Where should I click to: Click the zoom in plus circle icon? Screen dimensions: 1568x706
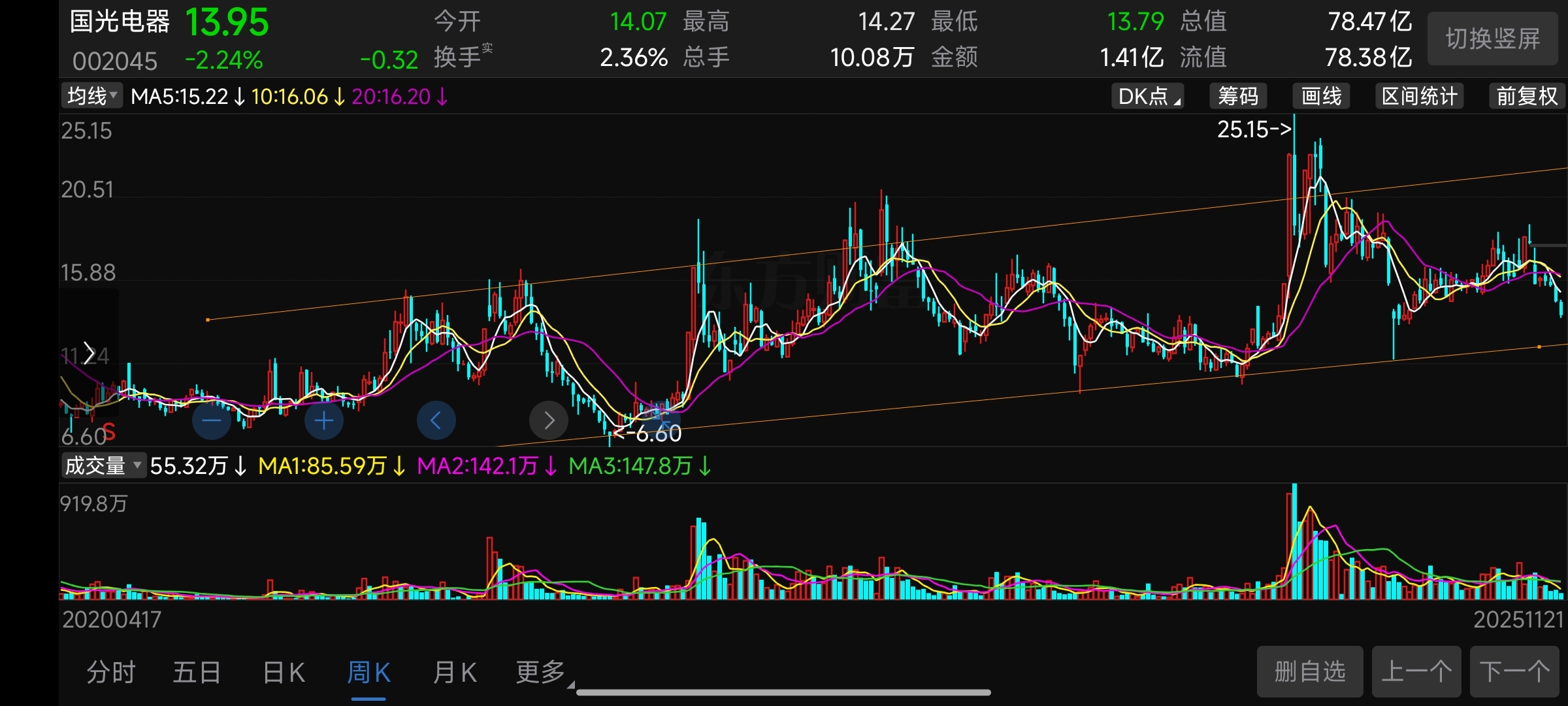click(x=324, y=420)
